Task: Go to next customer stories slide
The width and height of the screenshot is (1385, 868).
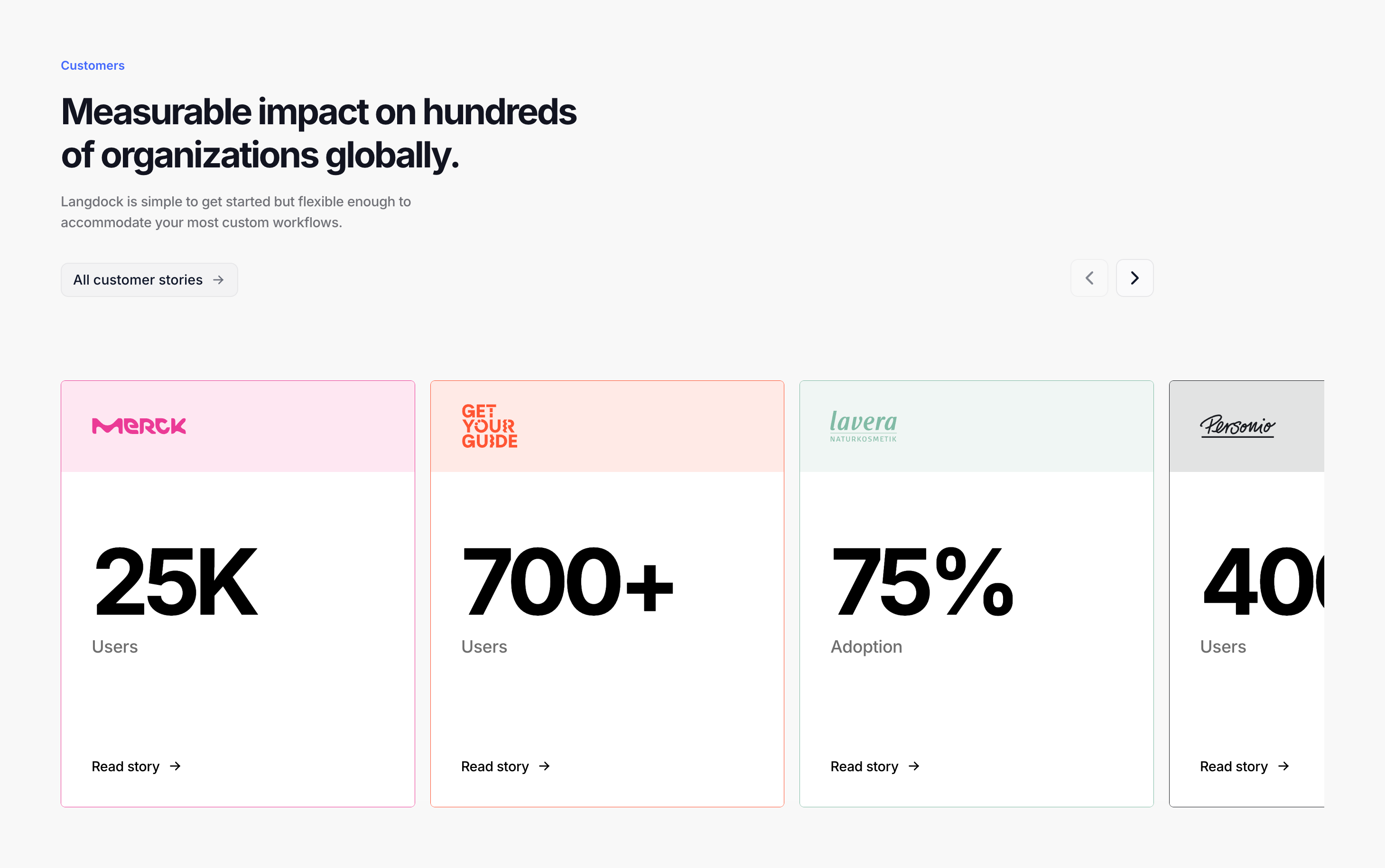Action: 1134,278
